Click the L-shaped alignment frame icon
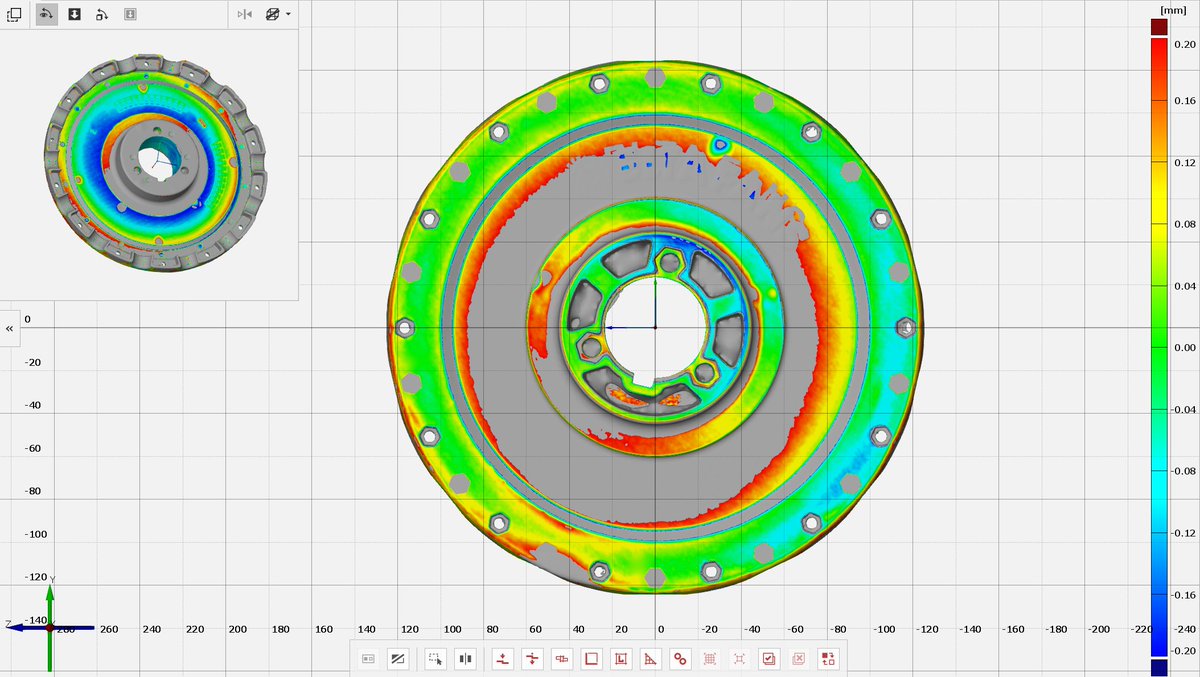Screen dimensions: 1200x677 tap(620, 659)
